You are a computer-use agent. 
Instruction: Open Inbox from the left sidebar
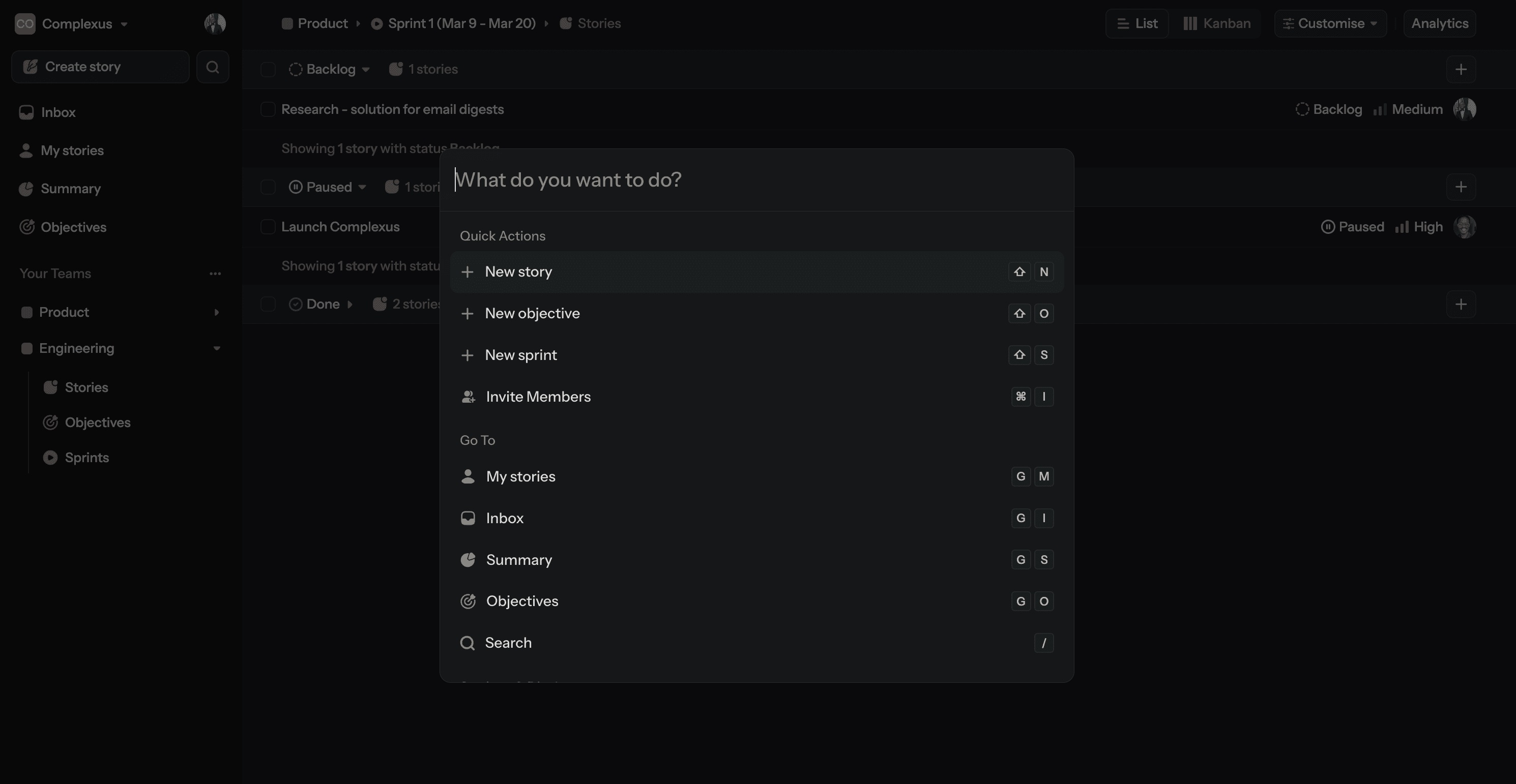[x=59, y=112]
